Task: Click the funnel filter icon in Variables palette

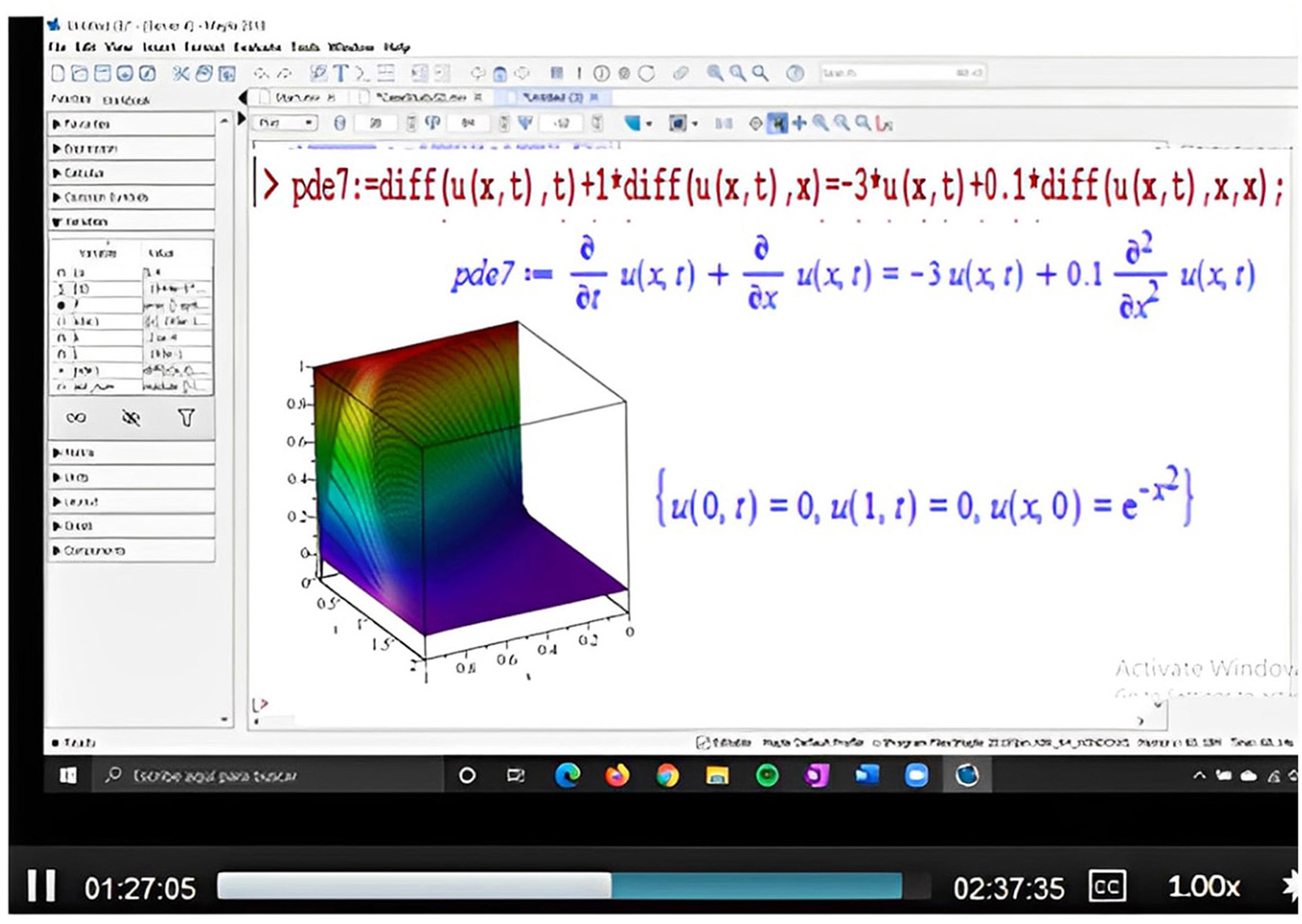Action: coord(187,418)
